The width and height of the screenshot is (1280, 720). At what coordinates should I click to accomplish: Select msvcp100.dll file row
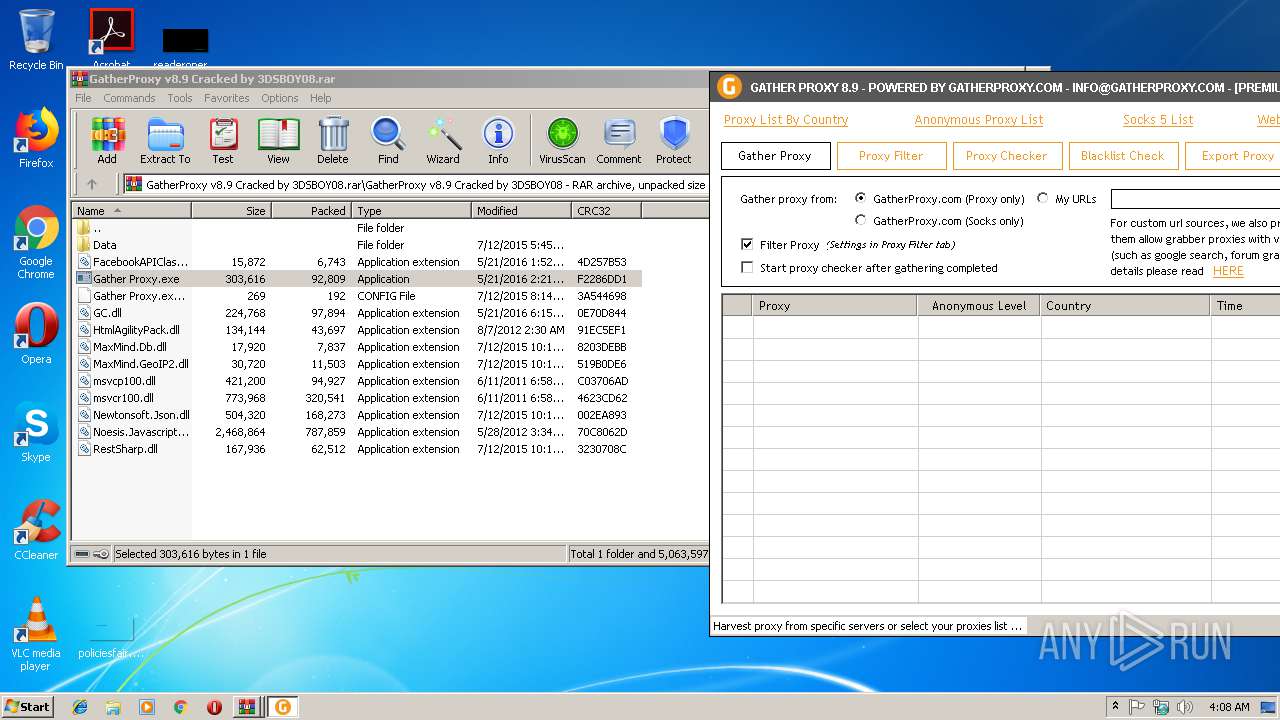point(357,381)
